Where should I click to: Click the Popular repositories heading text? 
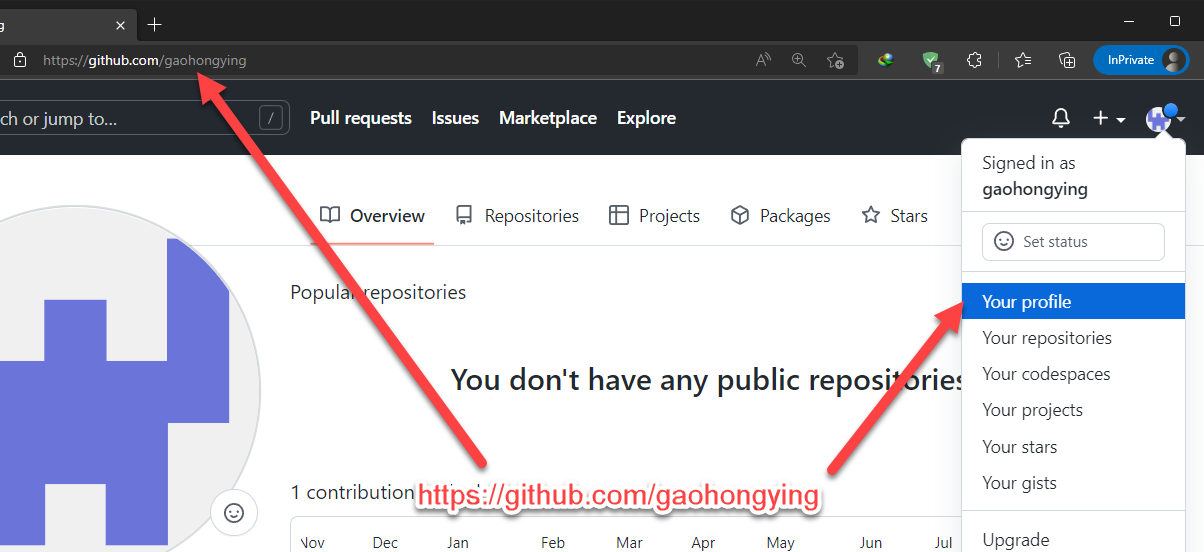[378, 292]
